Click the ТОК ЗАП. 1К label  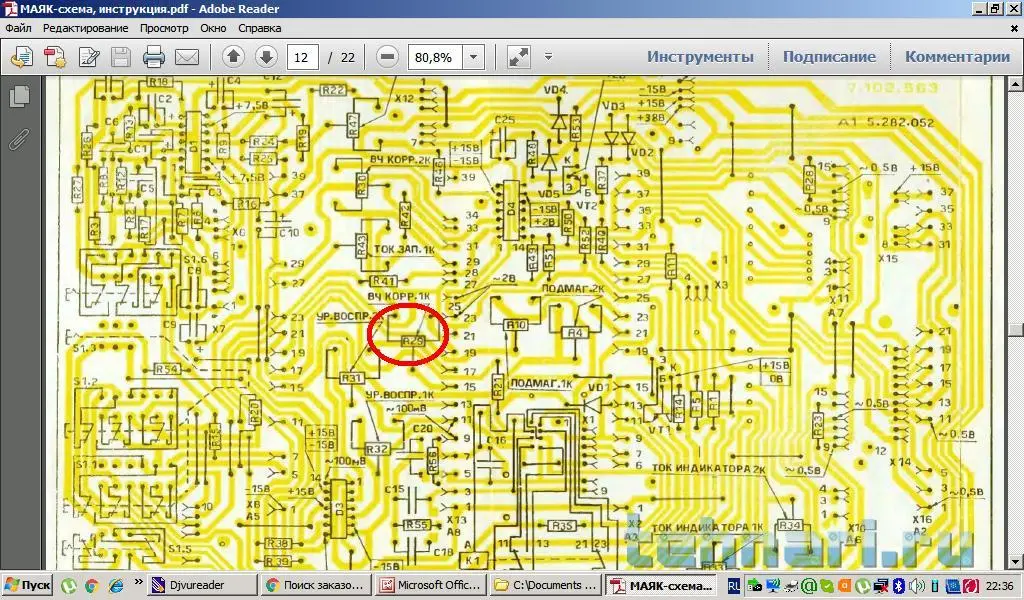coord(404,249)
